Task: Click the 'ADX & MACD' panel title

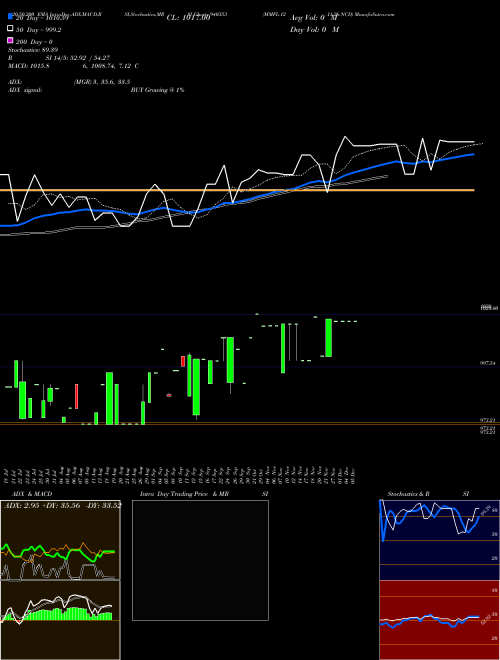Action: [32, 494]
